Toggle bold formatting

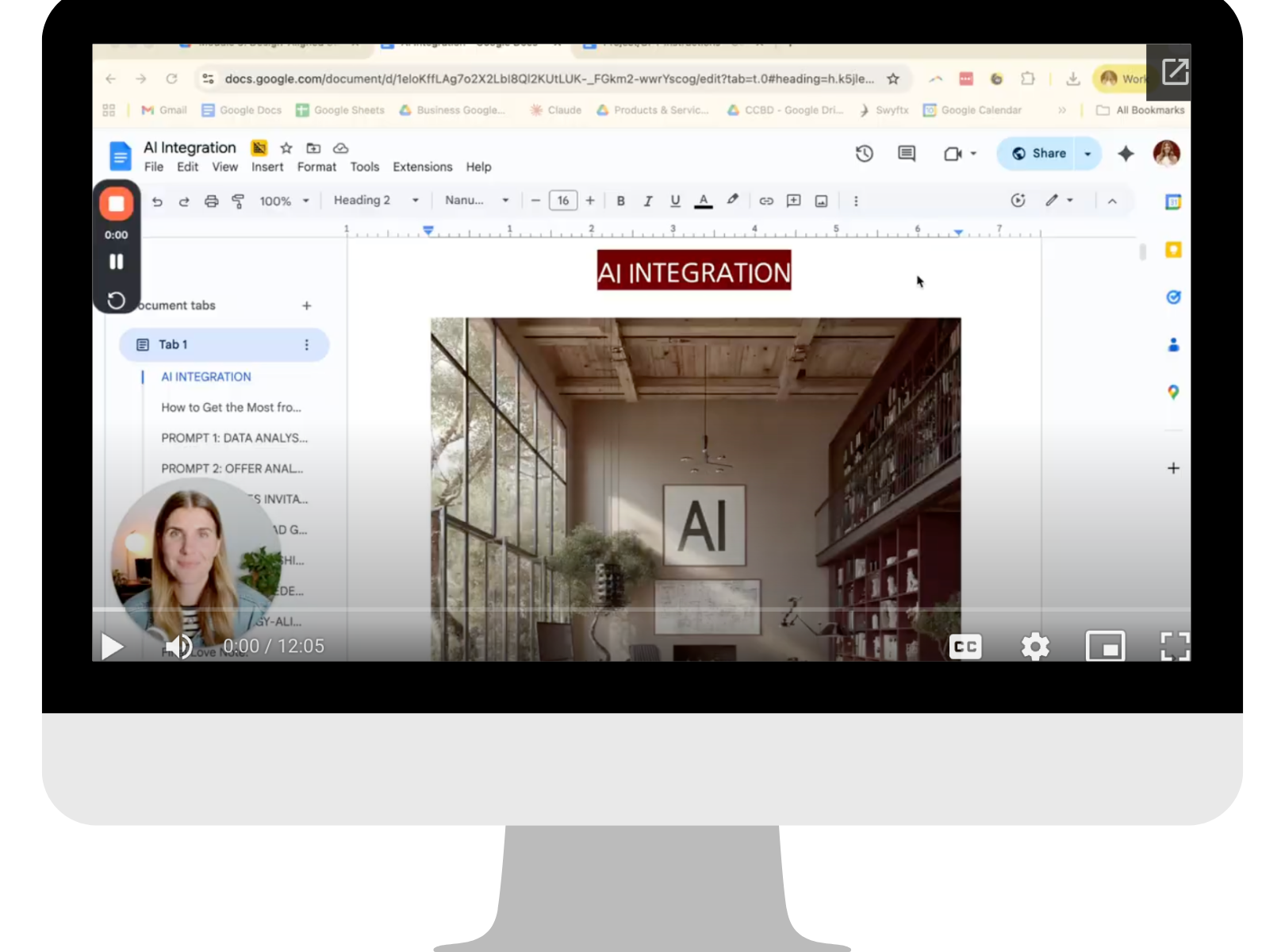(621, 201)
